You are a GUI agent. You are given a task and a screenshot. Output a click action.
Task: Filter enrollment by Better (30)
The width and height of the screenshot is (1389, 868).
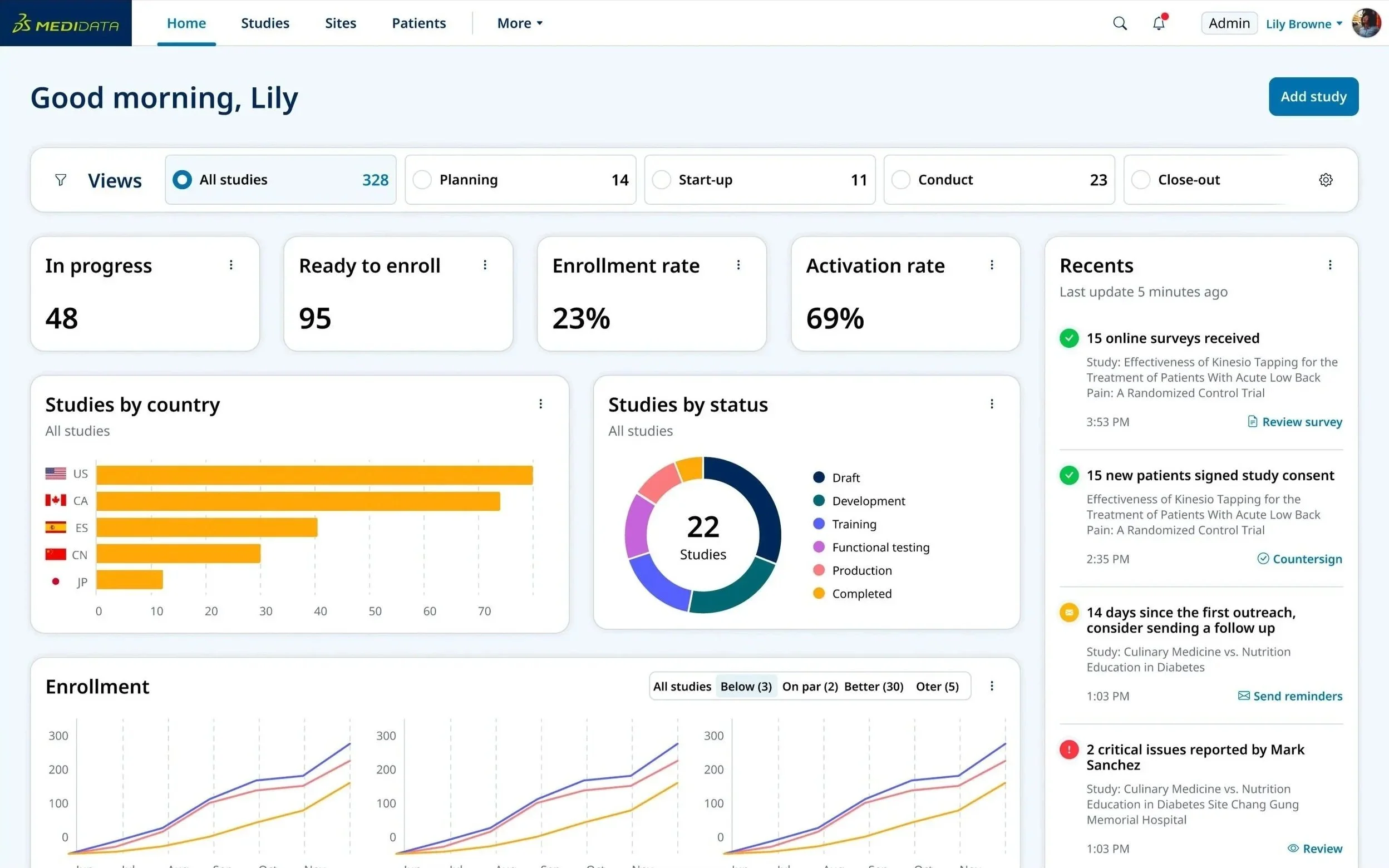874,687
